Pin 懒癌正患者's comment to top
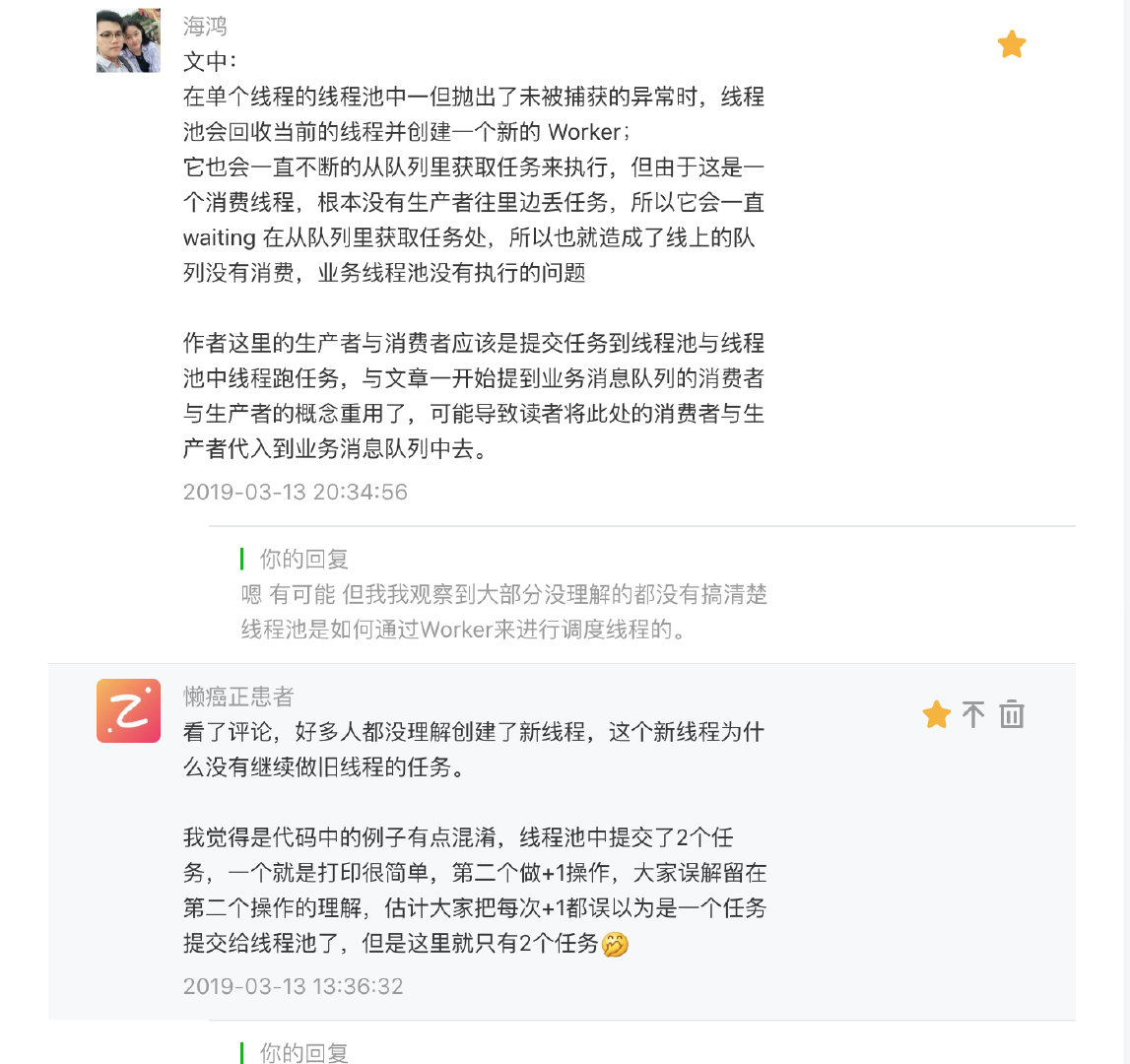The image size is (1130, 1064). click(x=973, y=714)
